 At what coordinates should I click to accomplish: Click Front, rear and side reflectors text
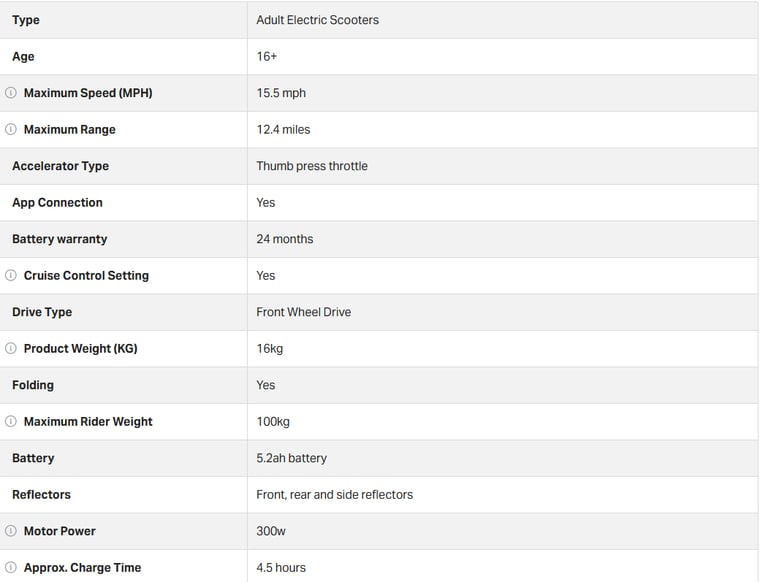coord(335,495)
